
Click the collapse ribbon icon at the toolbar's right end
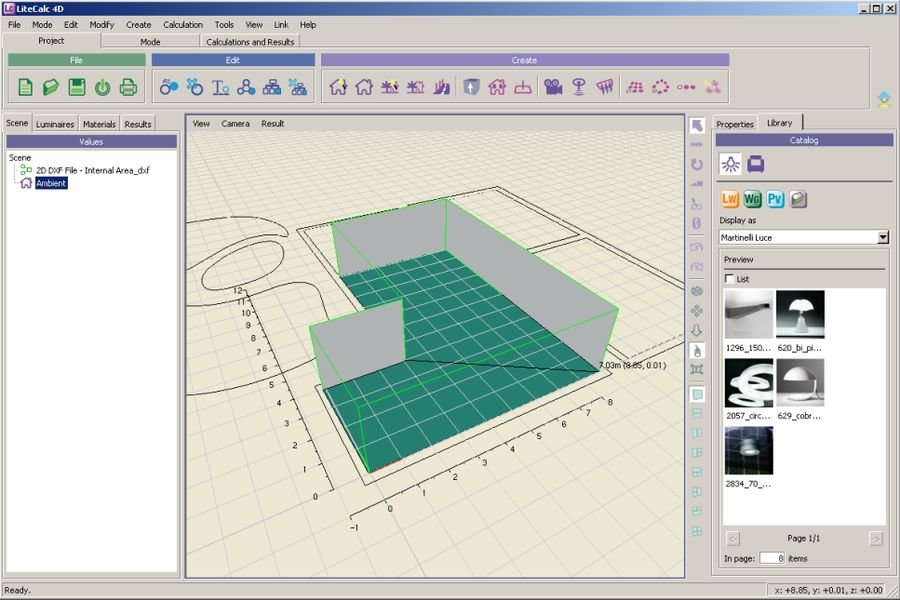pyautogui.click(x=884, y=99)
